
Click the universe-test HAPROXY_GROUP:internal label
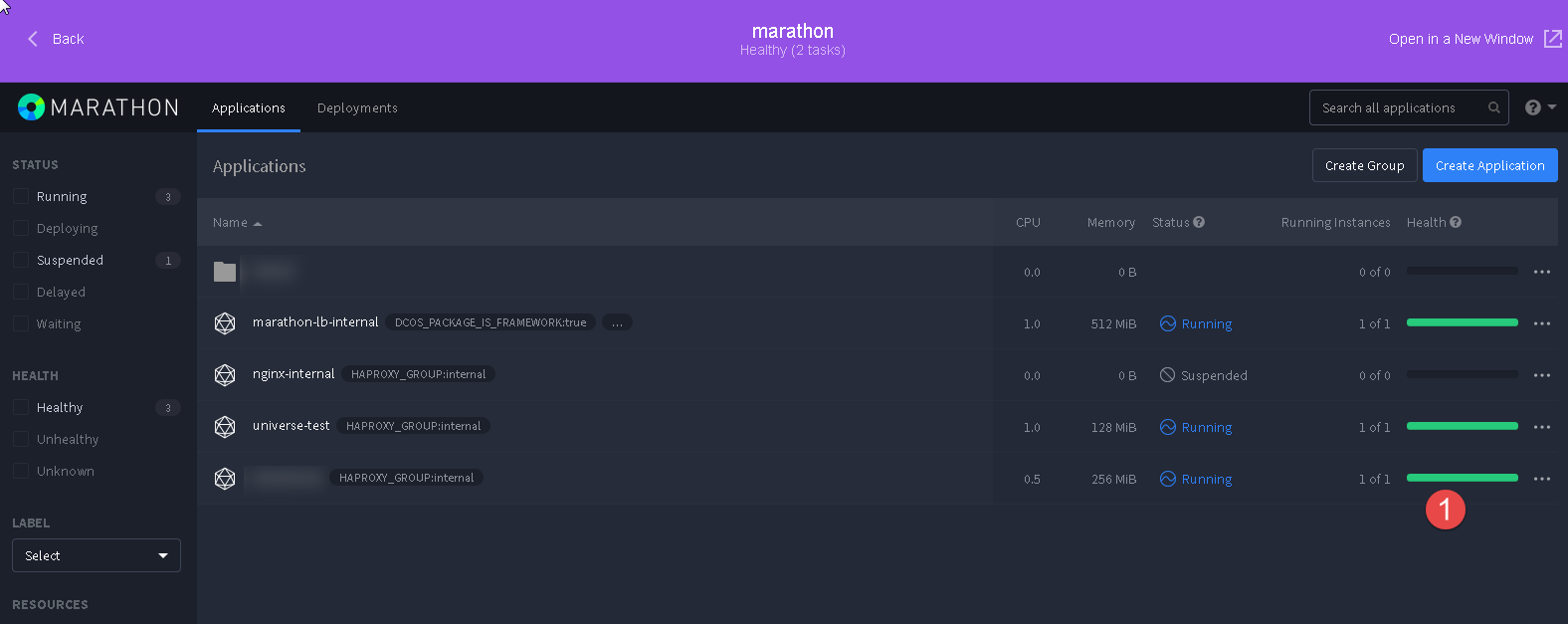(414, 426)
